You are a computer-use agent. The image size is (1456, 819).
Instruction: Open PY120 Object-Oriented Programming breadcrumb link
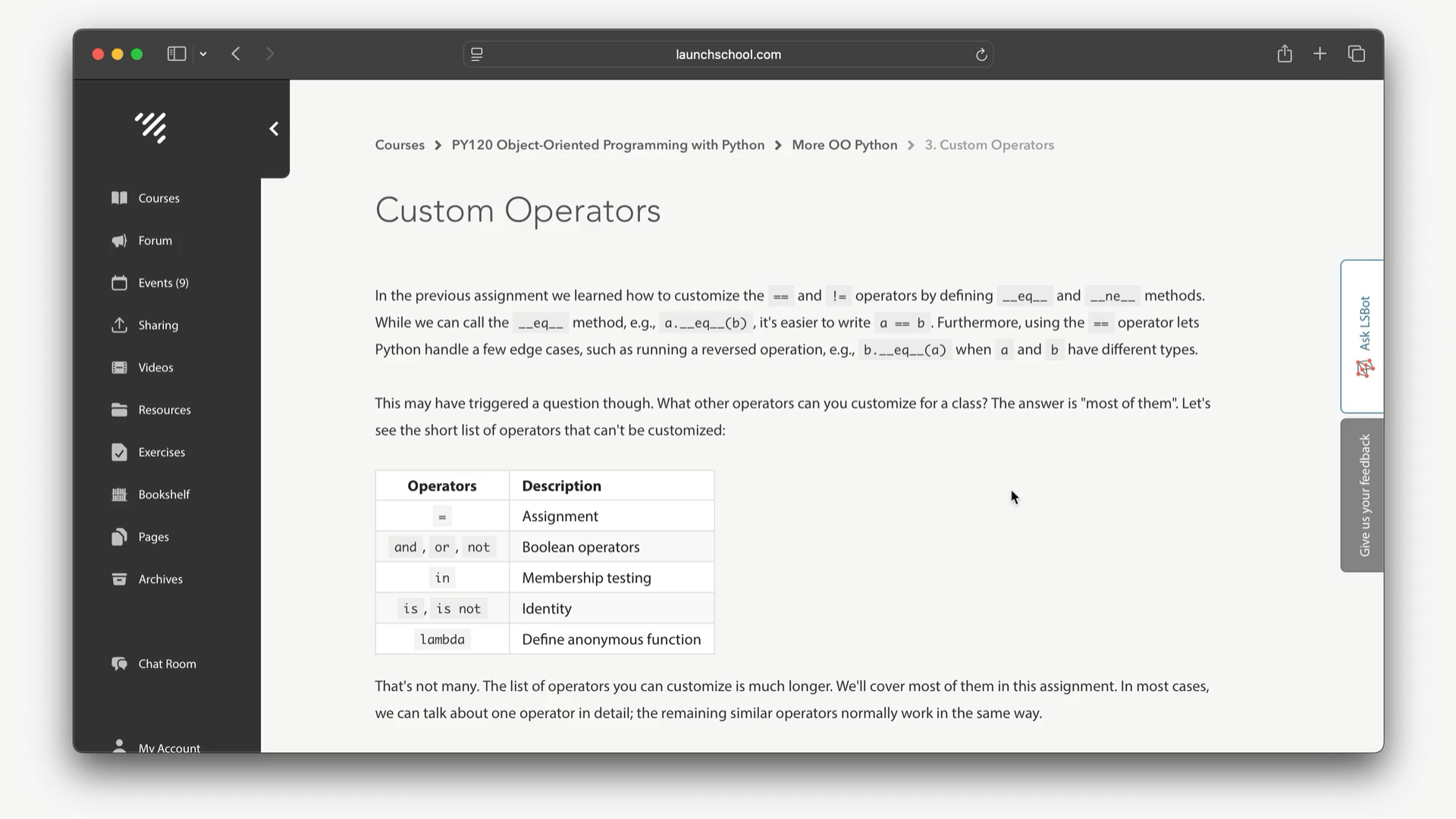(x=607, y=145)
